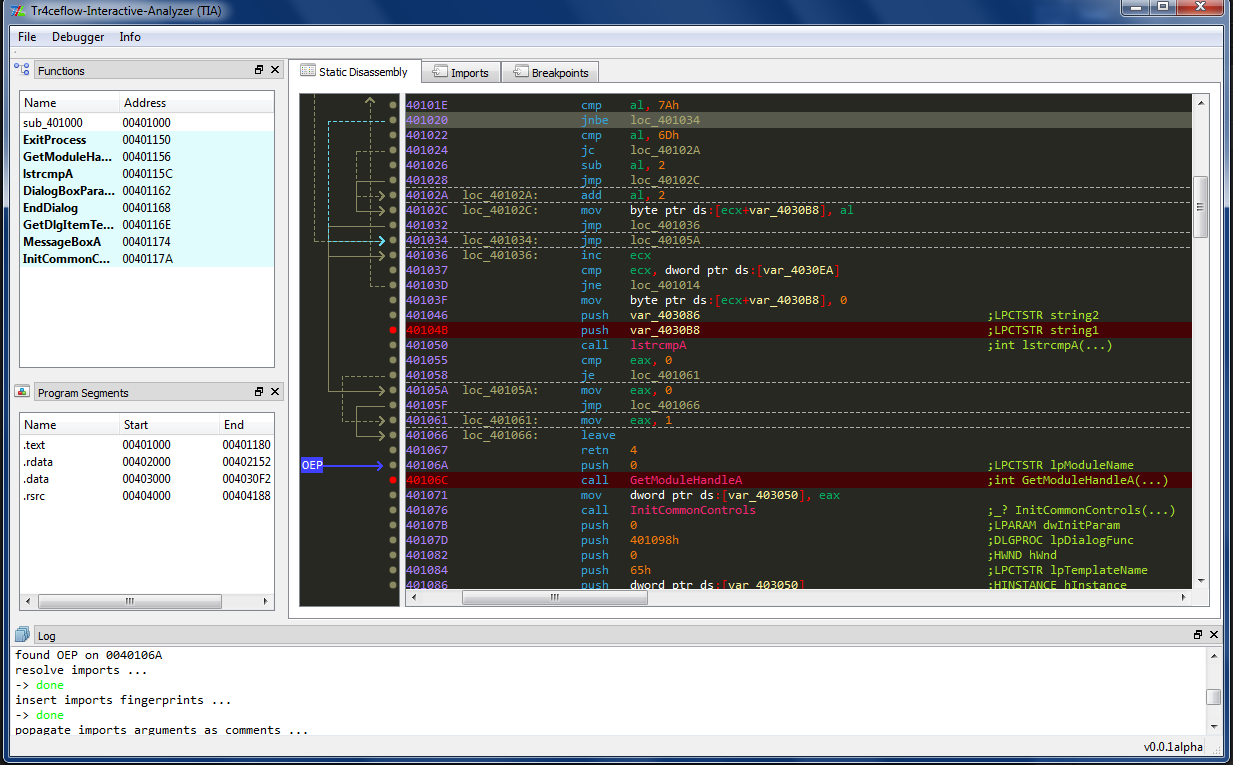This screenshot has width=1233, height=765.
Task: Click the Functions panel icon
Action: [x=22, y=70]
